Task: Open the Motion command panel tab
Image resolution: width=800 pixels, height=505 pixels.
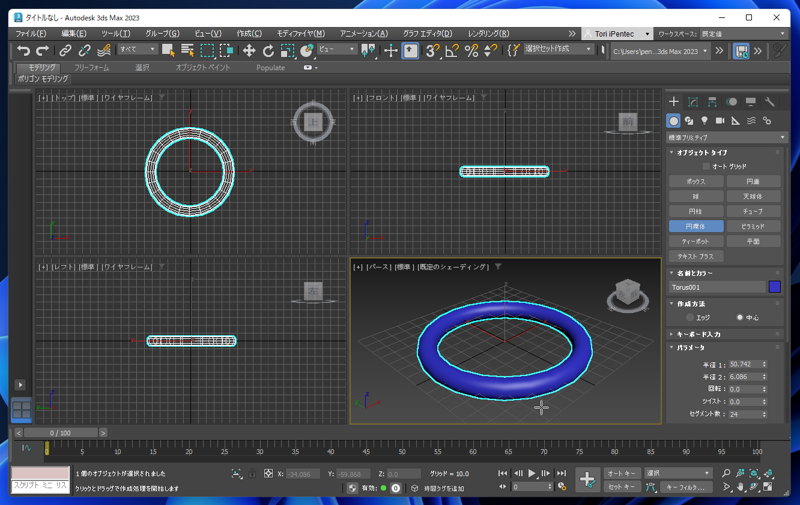Action: (x=732, y=102)
